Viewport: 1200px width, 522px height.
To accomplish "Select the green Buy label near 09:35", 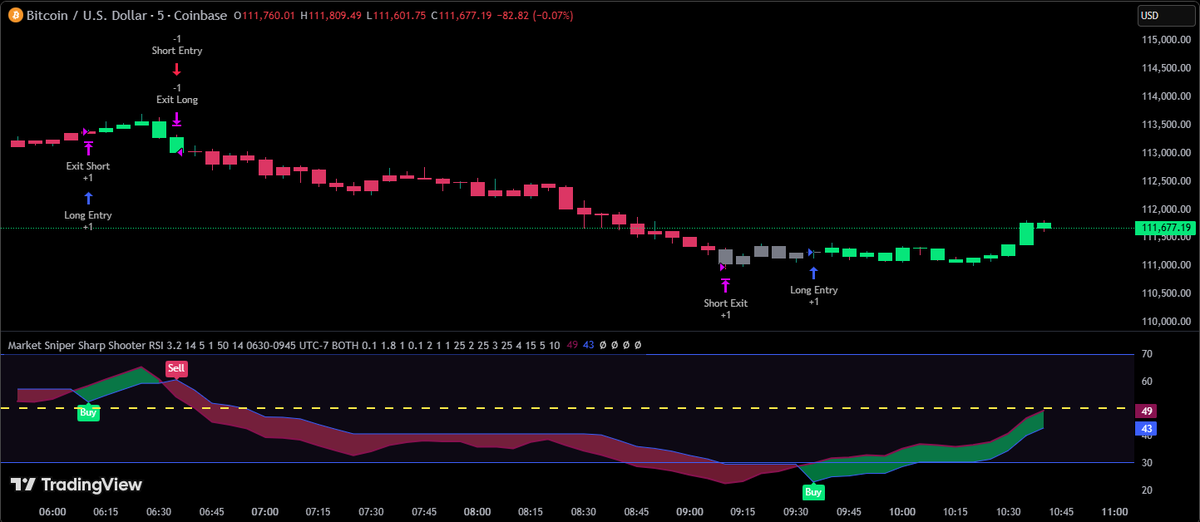I will pyautogui.click(x=814, y=492).
